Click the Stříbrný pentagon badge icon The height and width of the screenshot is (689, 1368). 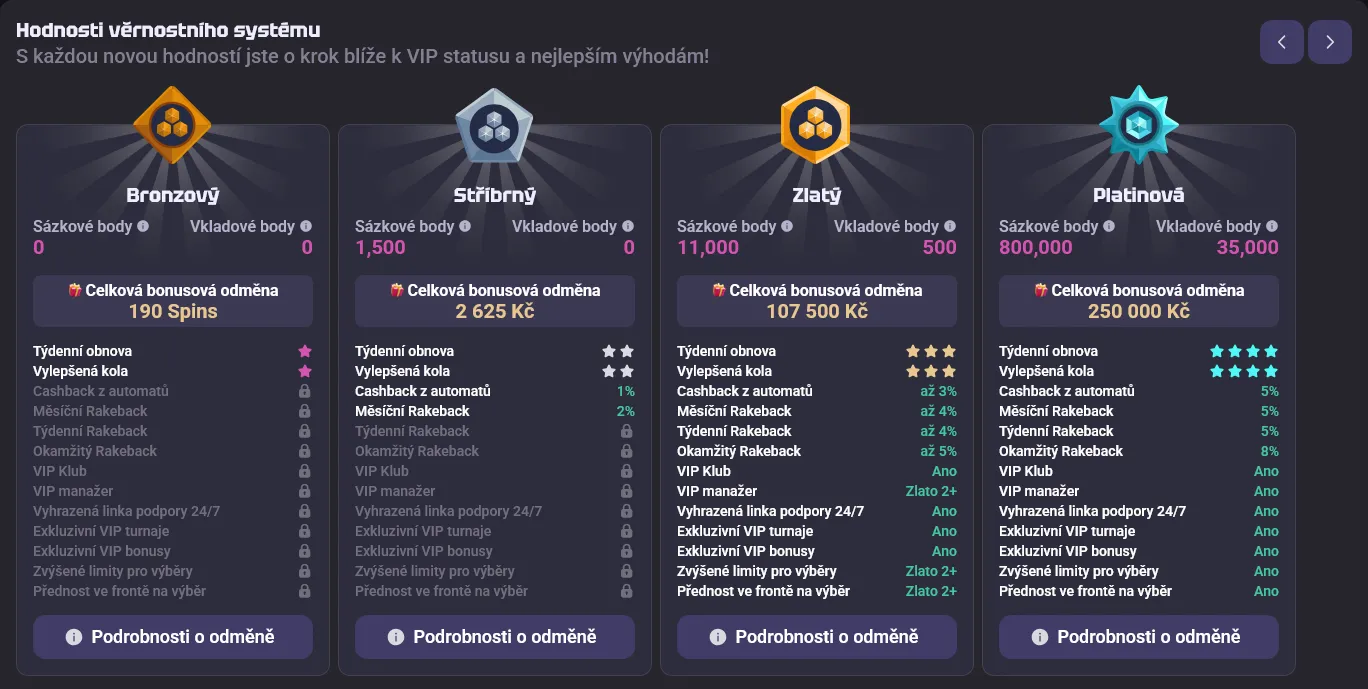pyautogui.click(x=494, y=126)
